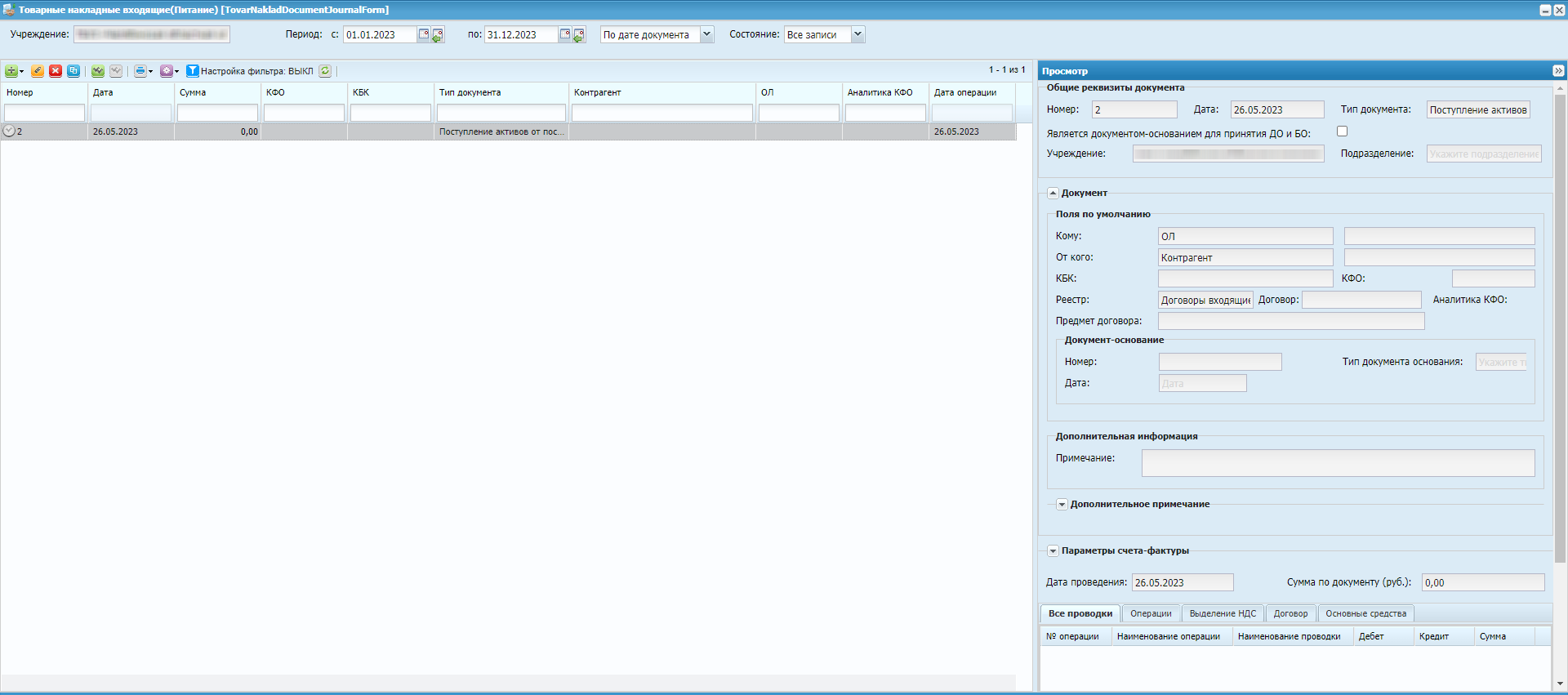The image size is (1568, 695).
Task: Click the period start date field 01.01.2023
Action: click(x=381, y=34)
